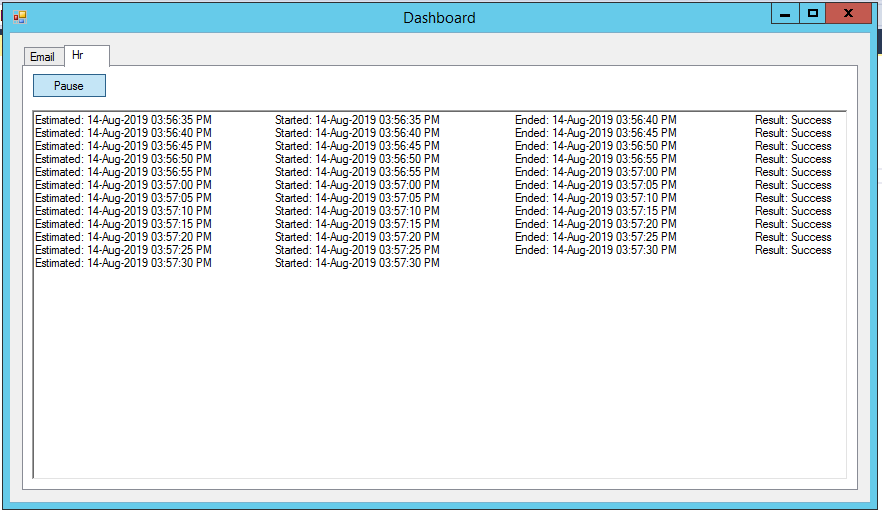Pick Ended: 14-Aug-2019 03:56:40 PM value
The image size is (882, 513).
[596, 120]
